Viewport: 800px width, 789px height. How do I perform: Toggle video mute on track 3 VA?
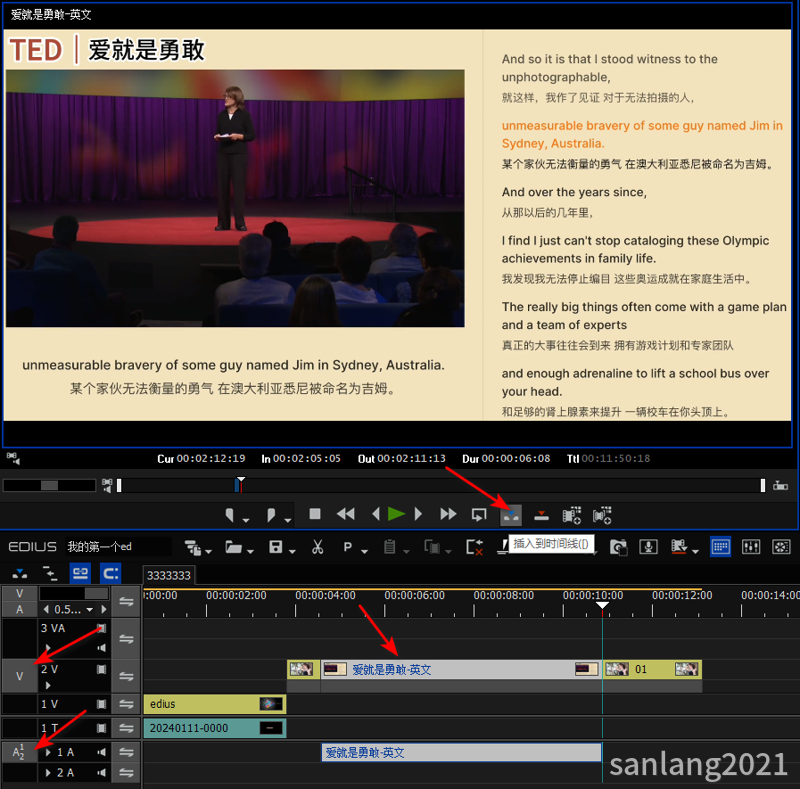(x=102, y=628)
